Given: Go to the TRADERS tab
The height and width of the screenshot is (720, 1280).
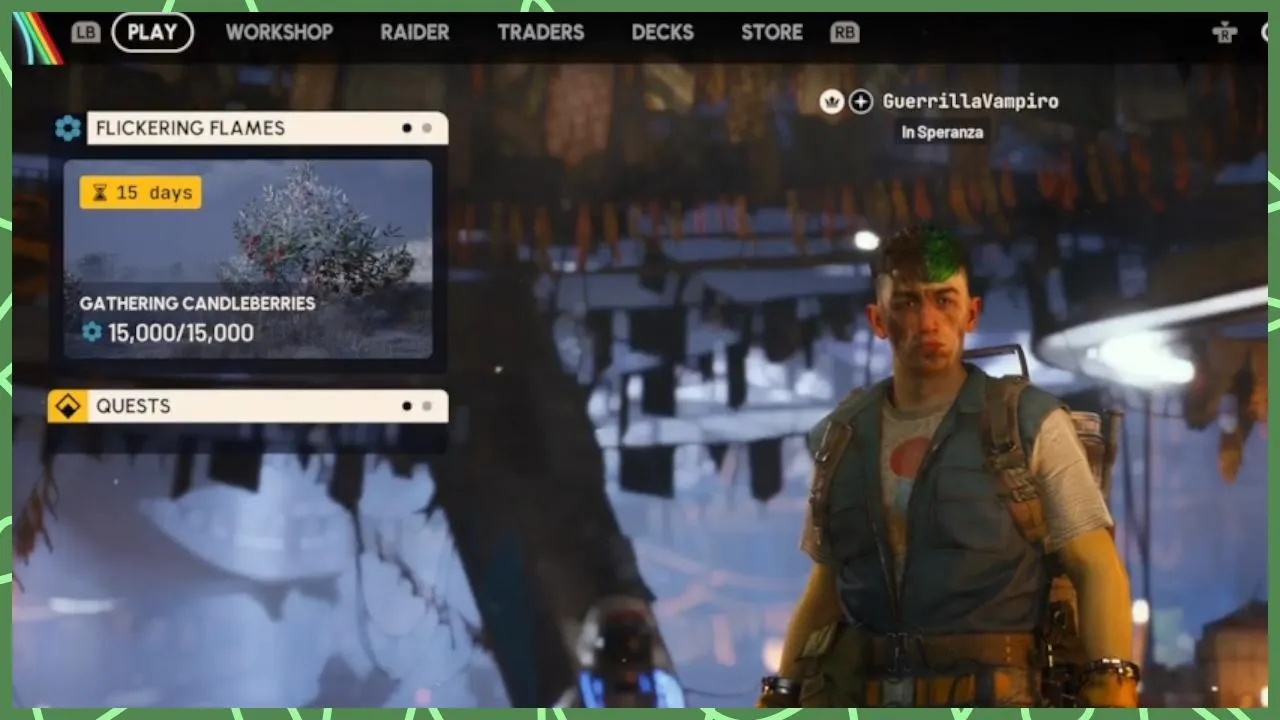Looking at the screenshot, I should point(541,32).
